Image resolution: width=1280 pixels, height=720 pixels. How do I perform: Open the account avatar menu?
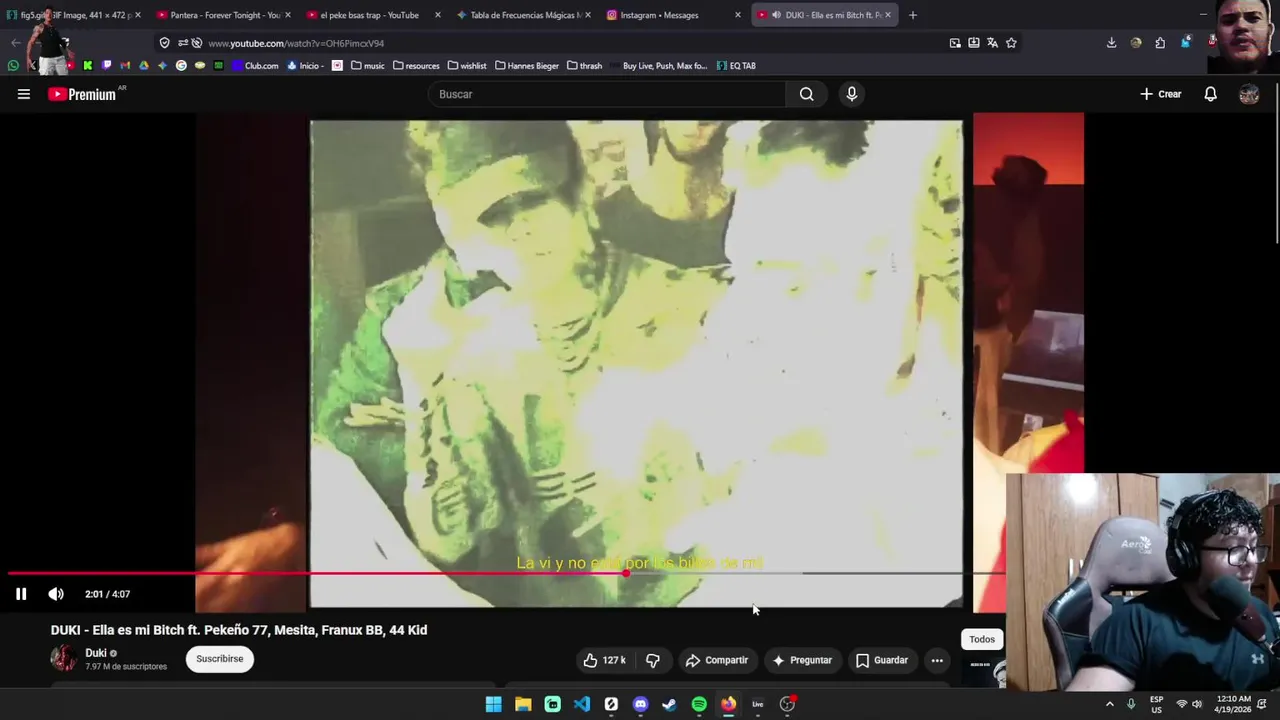[1249, 94]
